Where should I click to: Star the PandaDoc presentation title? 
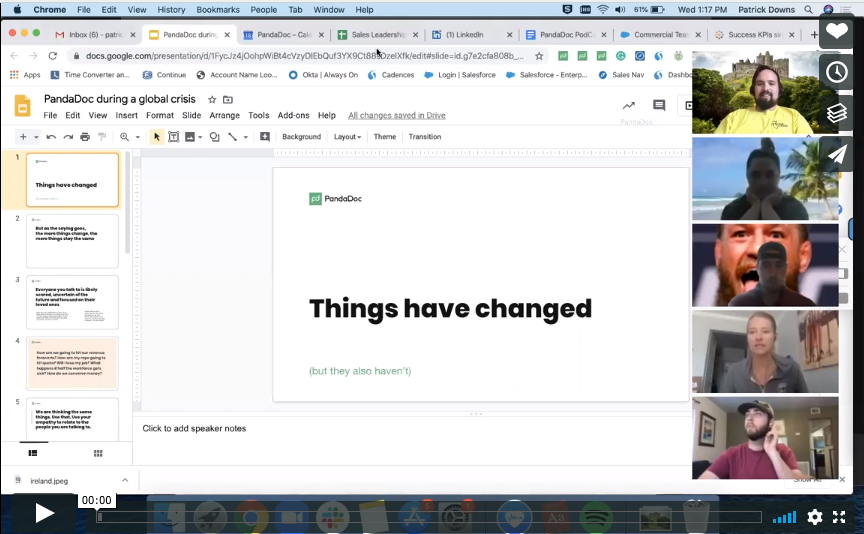(x=212, y=100)
